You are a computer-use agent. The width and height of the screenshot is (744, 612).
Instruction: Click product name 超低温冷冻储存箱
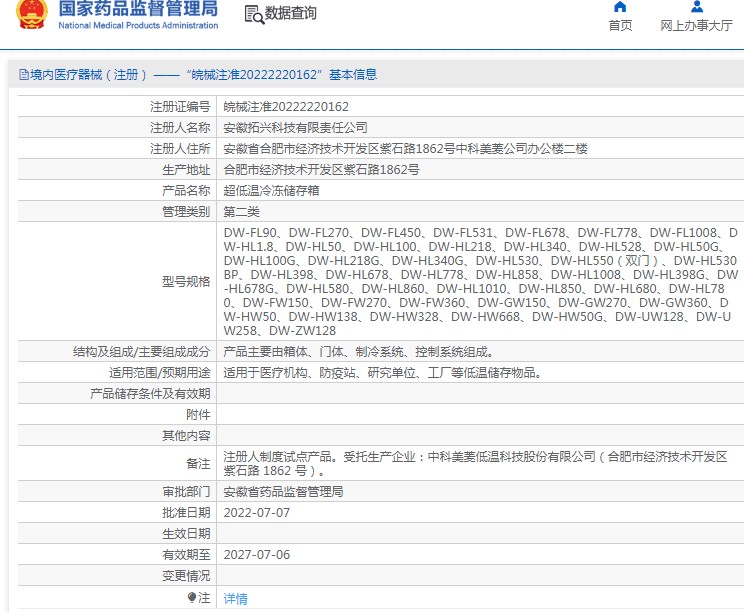pos(271,190)
